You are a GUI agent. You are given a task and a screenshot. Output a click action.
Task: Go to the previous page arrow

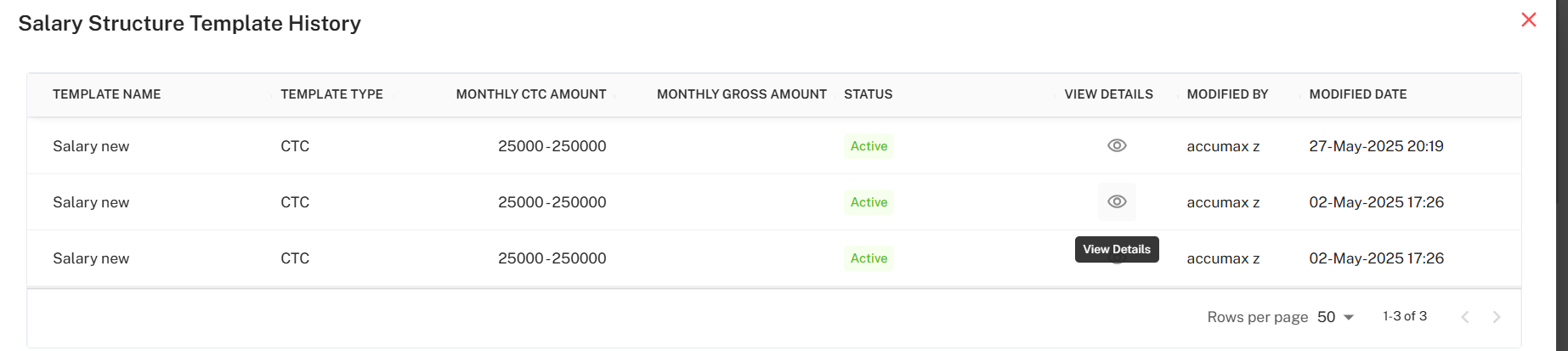(x=1465, y=317)
